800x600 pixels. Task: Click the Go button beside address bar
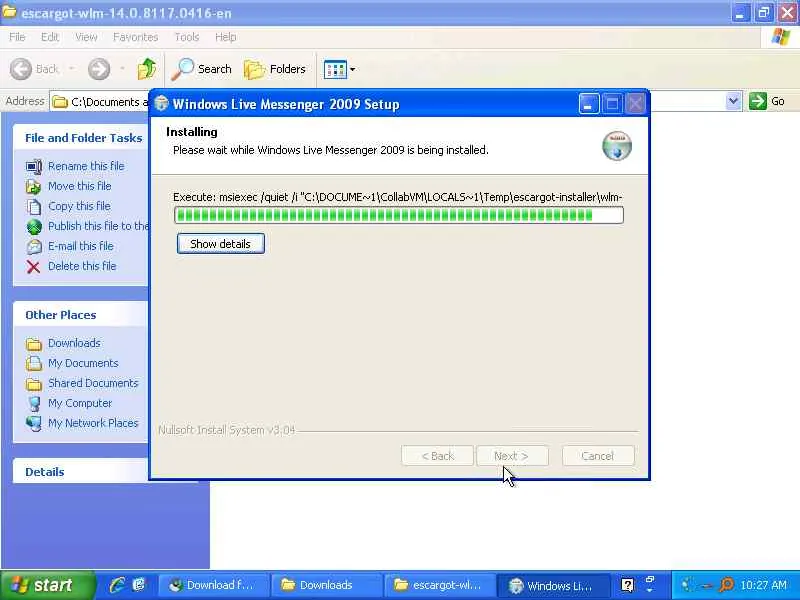767,101
